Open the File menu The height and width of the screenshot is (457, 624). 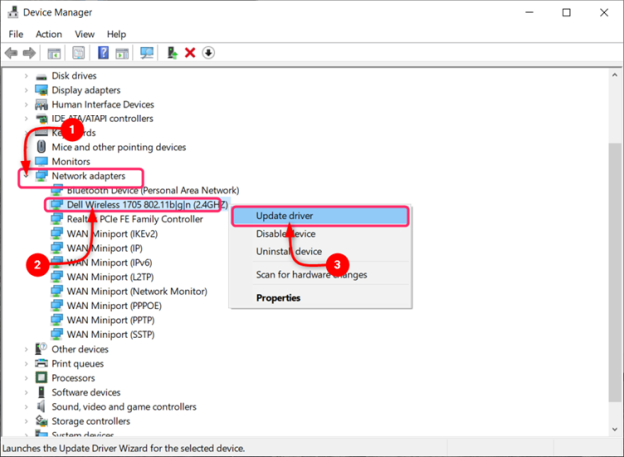click(x=16, y=34)
